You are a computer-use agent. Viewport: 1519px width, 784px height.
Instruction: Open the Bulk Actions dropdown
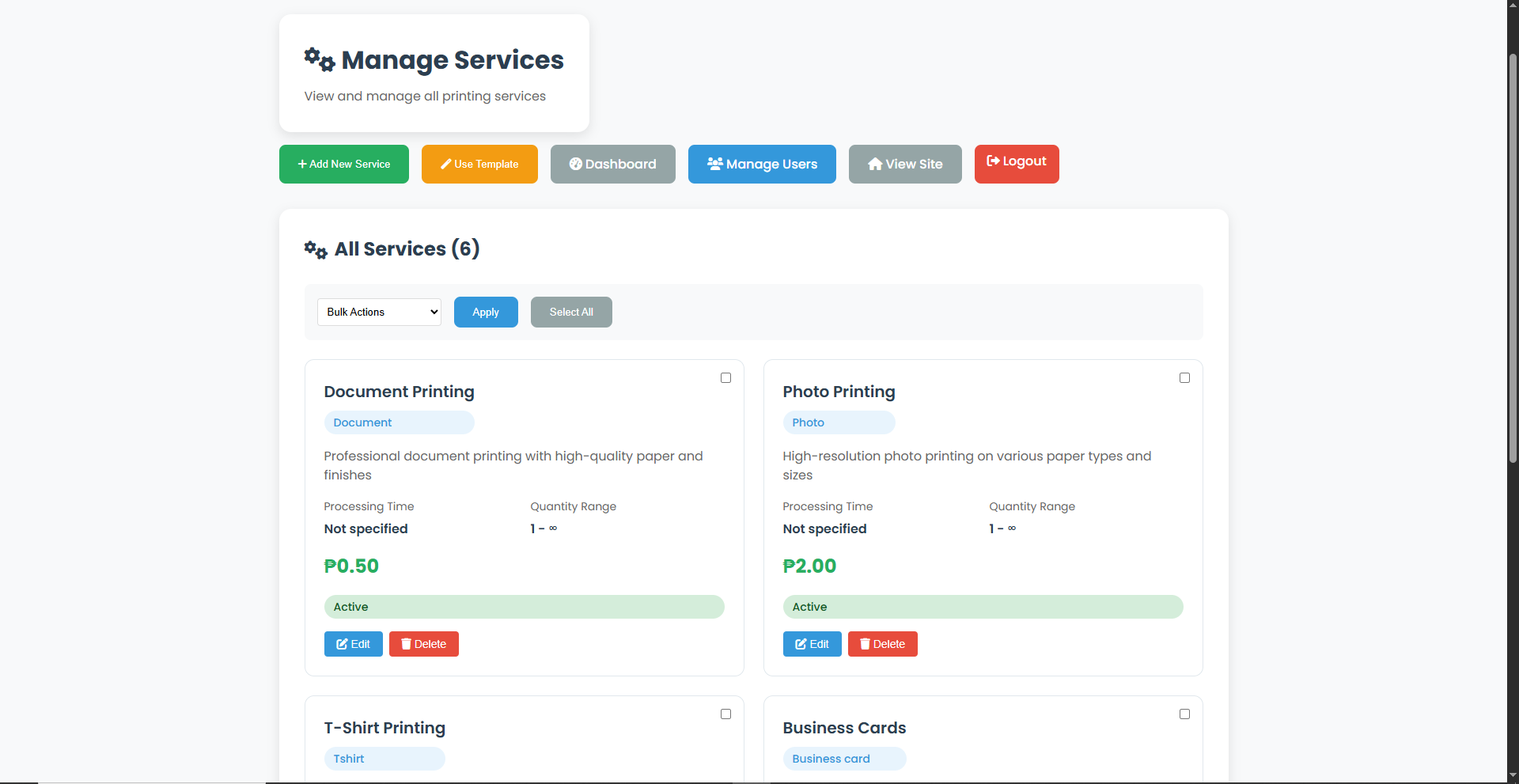[379, 312]
